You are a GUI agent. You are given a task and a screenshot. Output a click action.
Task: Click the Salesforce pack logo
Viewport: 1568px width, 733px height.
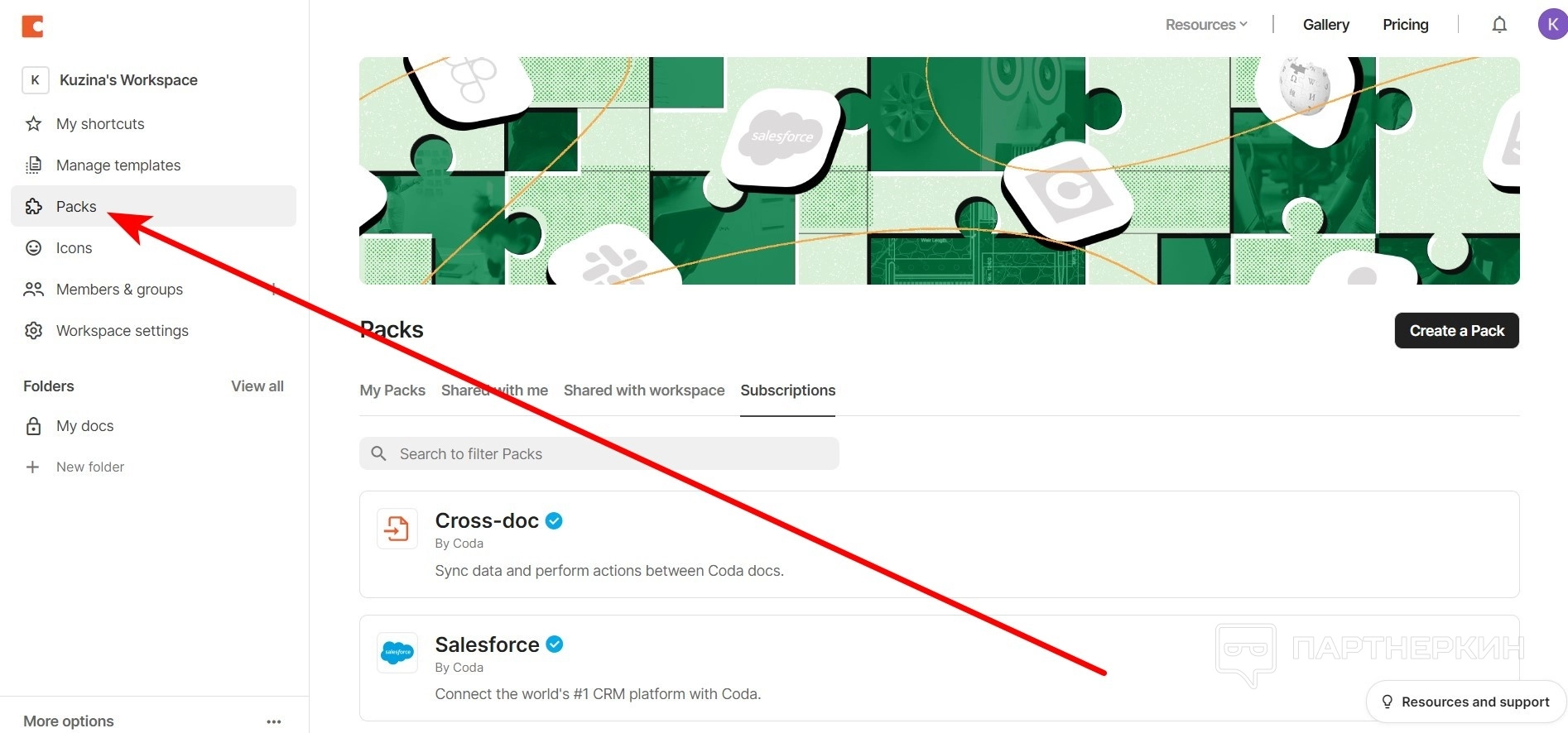[397, 653]
